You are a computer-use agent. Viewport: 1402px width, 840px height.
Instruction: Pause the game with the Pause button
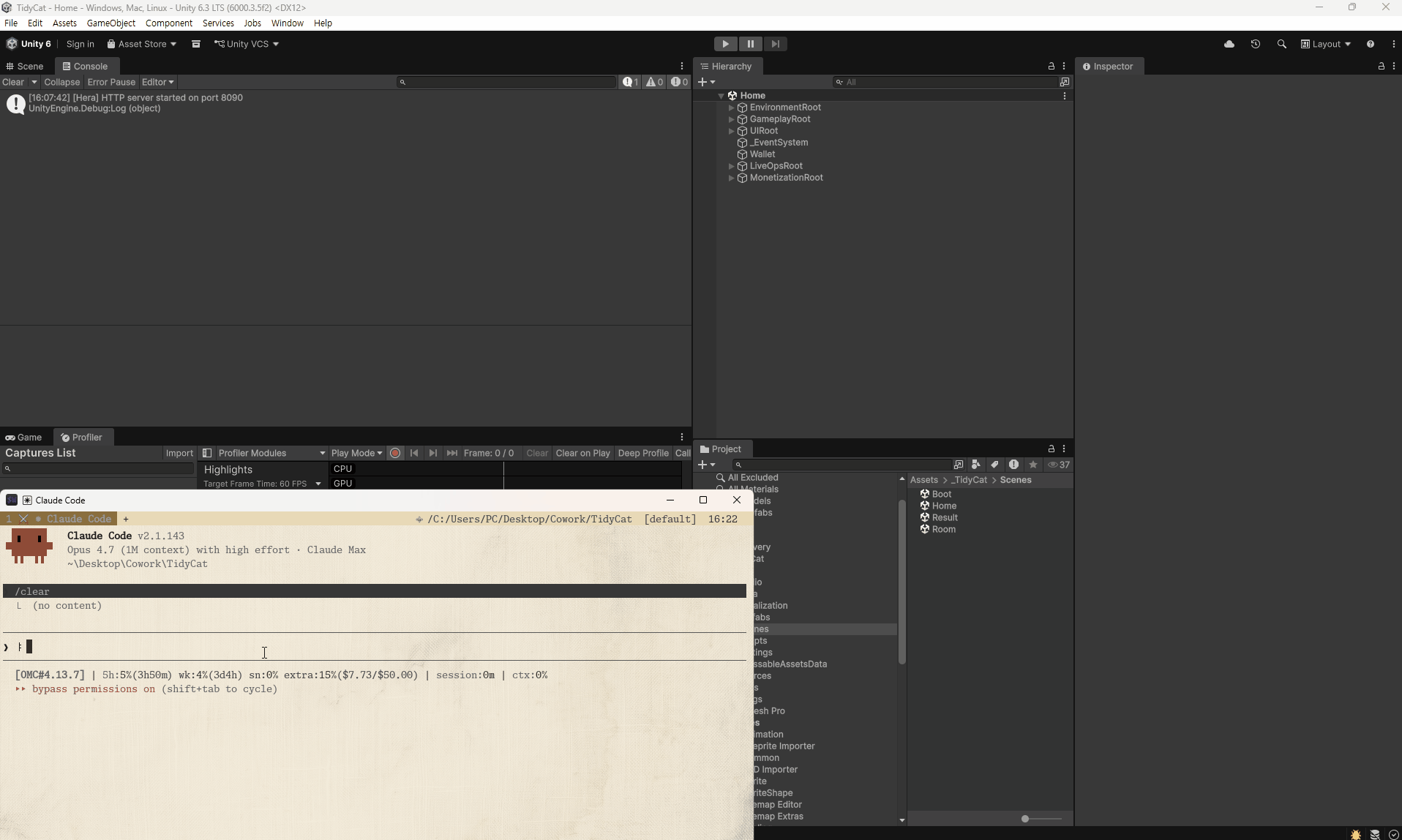[x=750, y=44]
